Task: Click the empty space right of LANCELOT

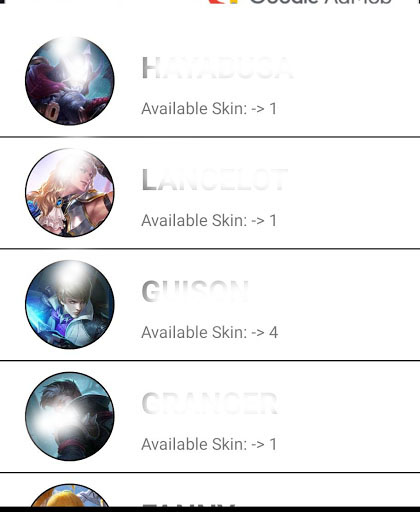Action: (x=353, y=180)
